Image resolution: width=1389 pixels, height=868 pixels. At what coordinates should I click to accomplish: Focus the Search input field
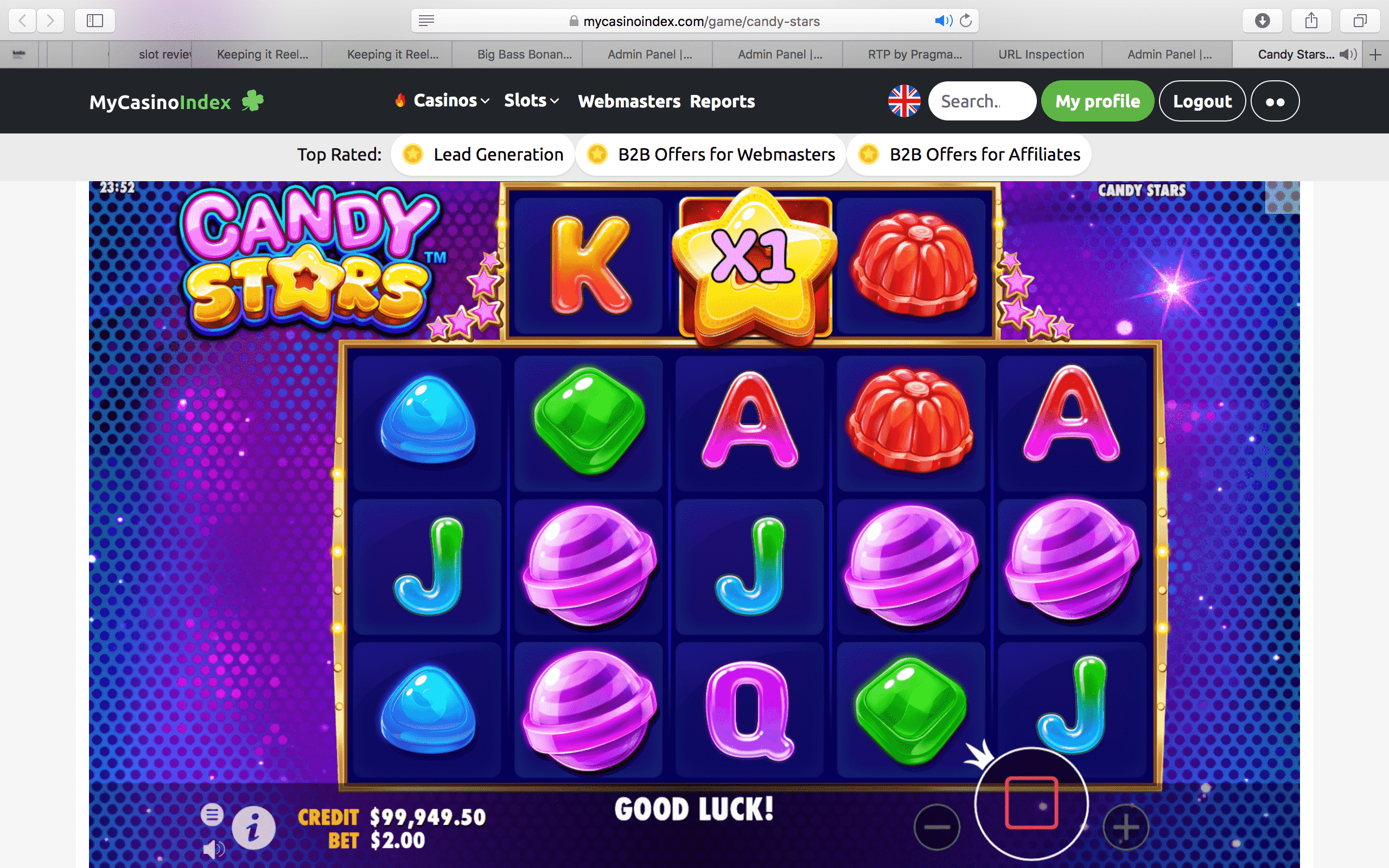click(982, 101)
